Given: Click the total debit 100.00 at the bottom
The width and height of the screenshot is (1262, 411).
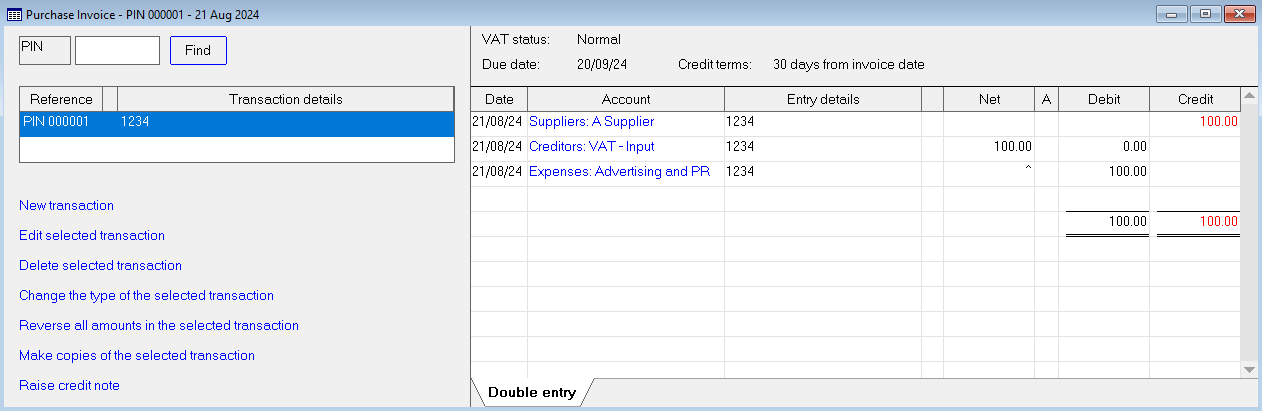Looking at the screenshot, I should [x=1128, y=221].
